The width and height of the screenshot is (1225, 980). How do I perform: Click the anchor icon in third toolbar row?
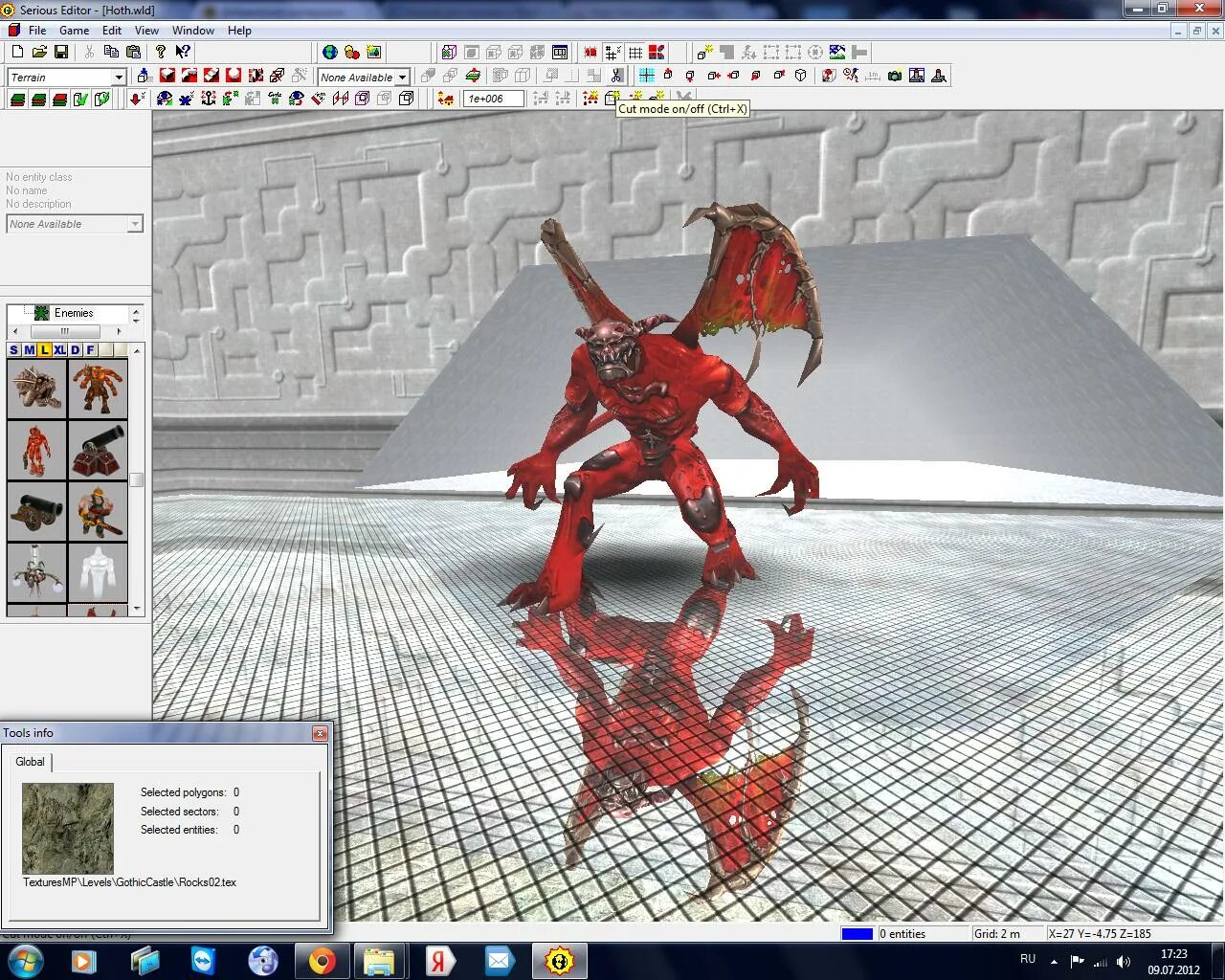[x=208, y=98]
